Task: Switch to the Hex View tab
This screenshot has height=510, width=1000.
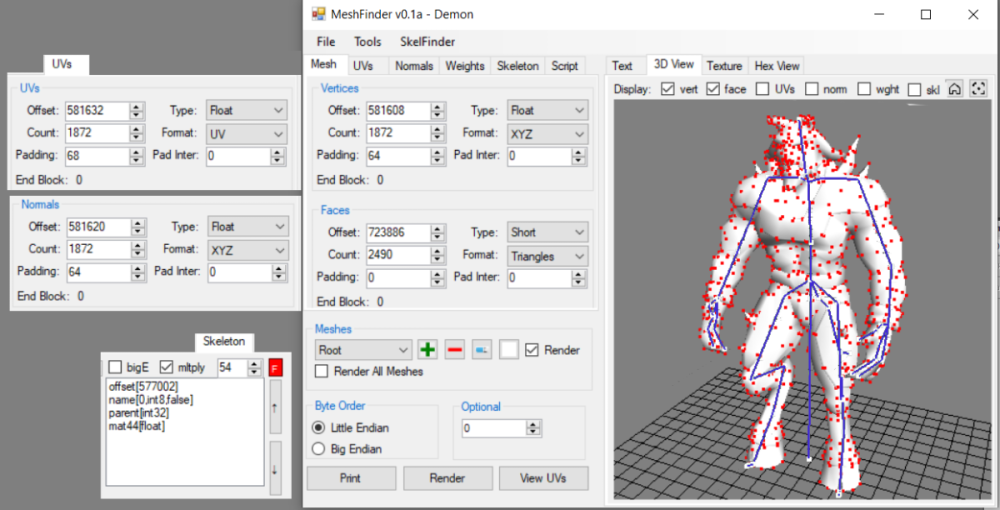Action: click(x=777, y=66)
